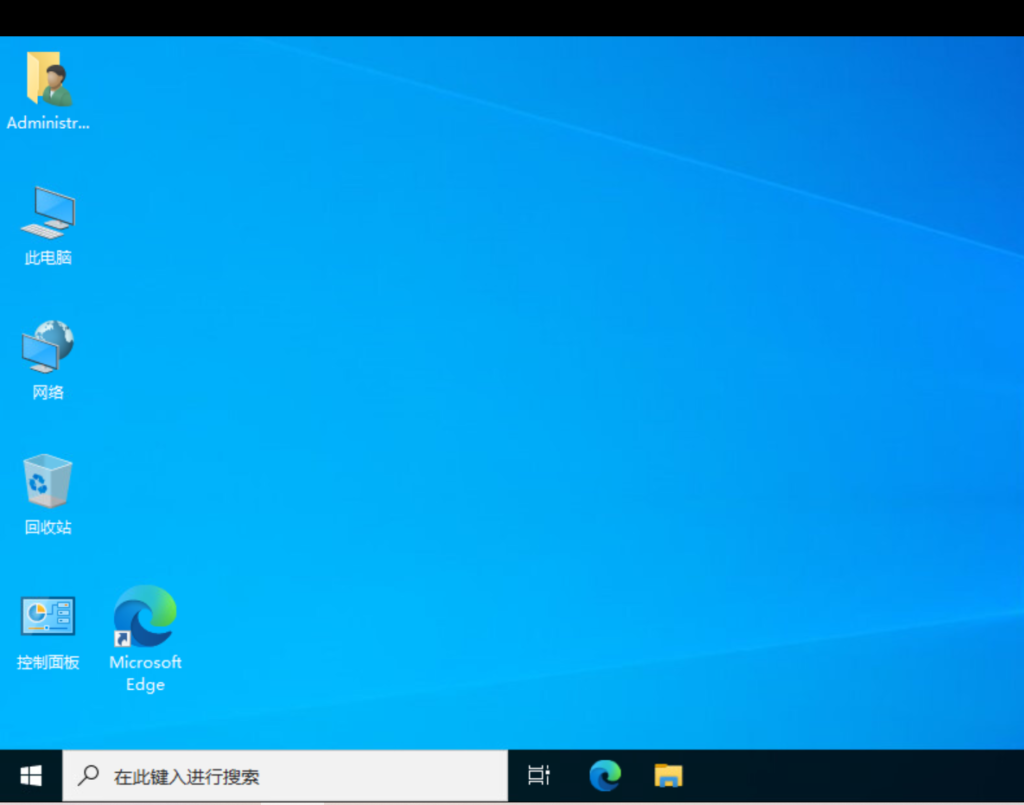Image resolution: width=1024 pixels, height=805 pixels.
Task: Launch Edge from the taskbar
Action: [x=605, y=776]
